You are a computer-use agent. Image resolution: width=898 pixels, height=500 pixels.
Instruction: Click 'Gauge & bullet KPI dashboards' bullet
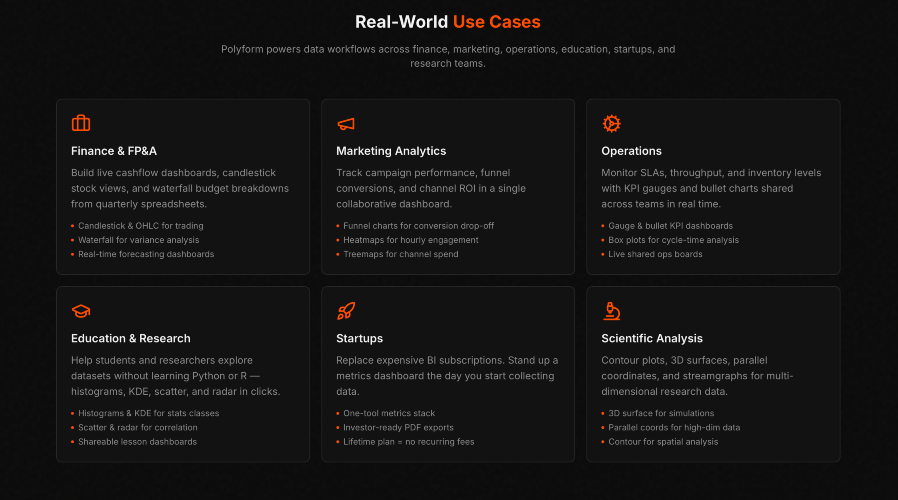coord(671,226)
